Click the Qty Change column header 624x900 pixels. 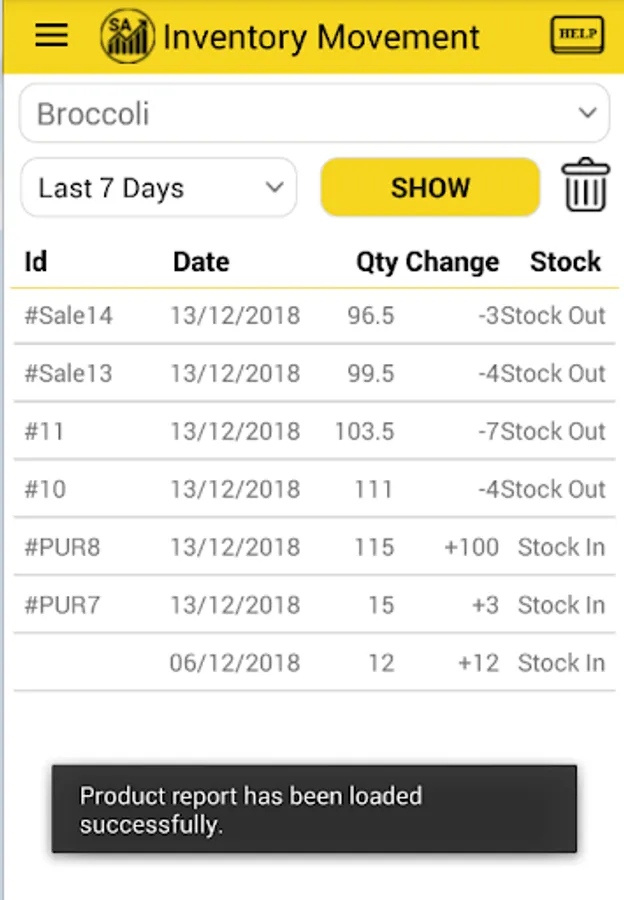tap(427, 262)
